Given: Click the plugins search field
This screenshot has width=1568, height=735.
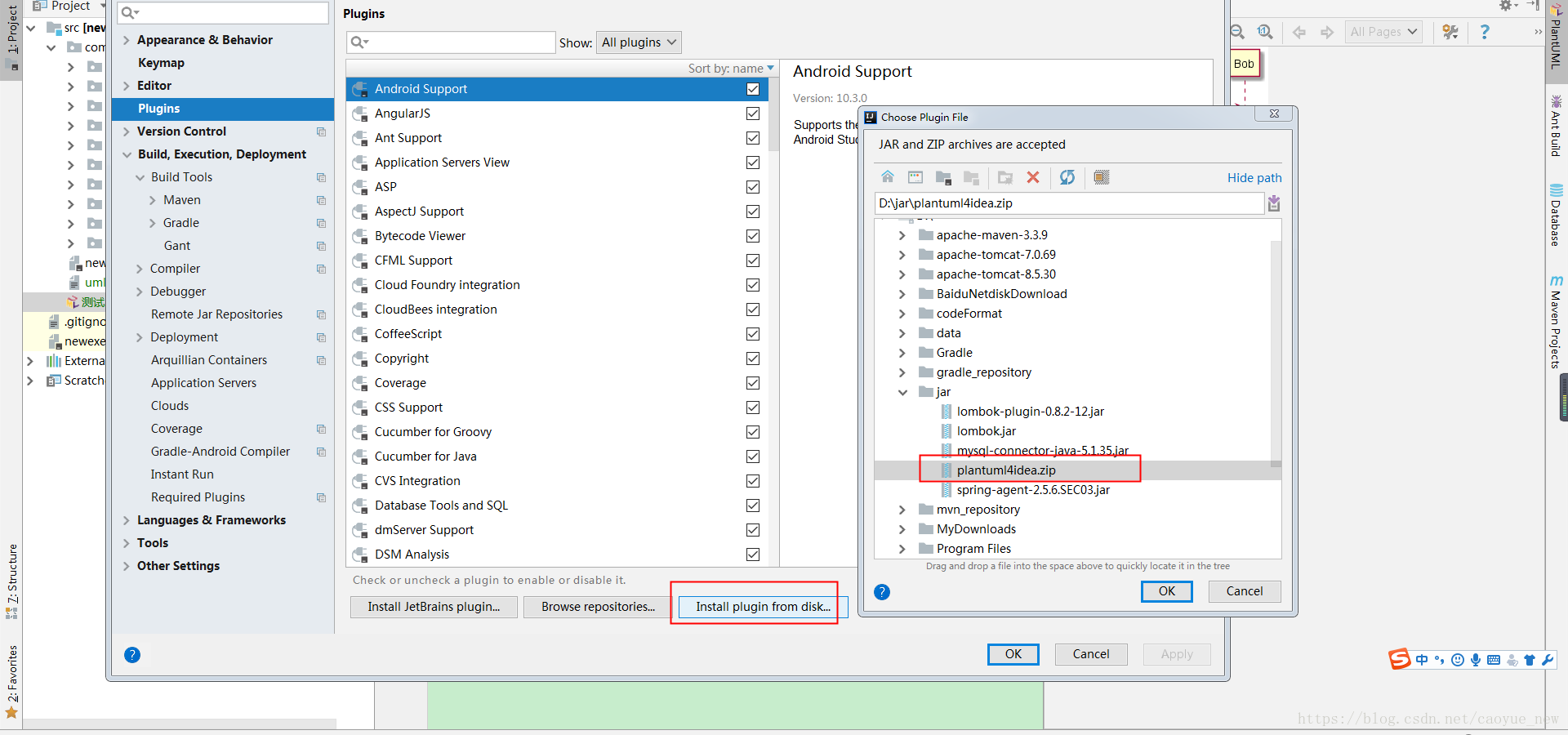Looking at the screenshot, I should click(452, 42).
